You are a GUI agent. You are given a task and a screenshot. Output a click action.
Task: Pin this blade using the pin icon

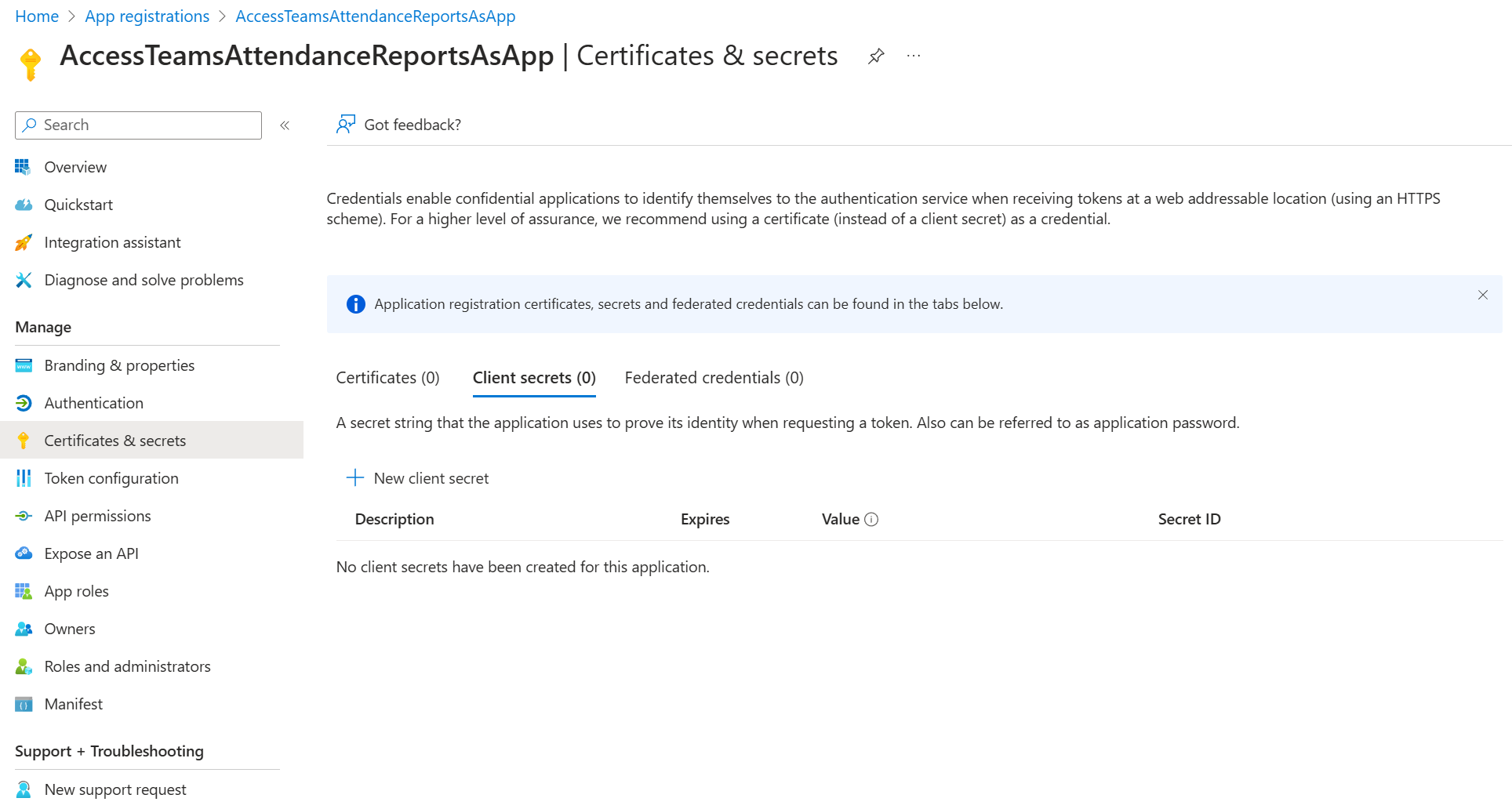point(876,56)
